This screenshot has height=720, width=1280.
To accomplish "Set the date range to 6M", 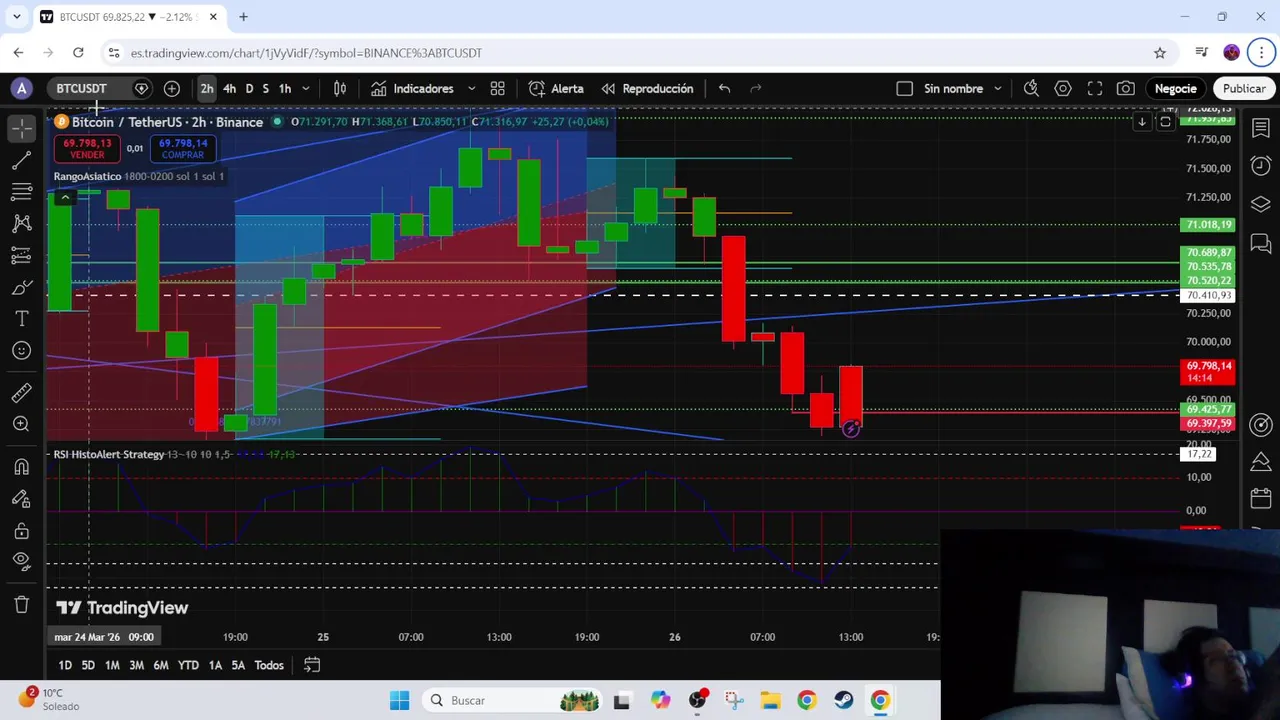I will (x=161, y=665).
